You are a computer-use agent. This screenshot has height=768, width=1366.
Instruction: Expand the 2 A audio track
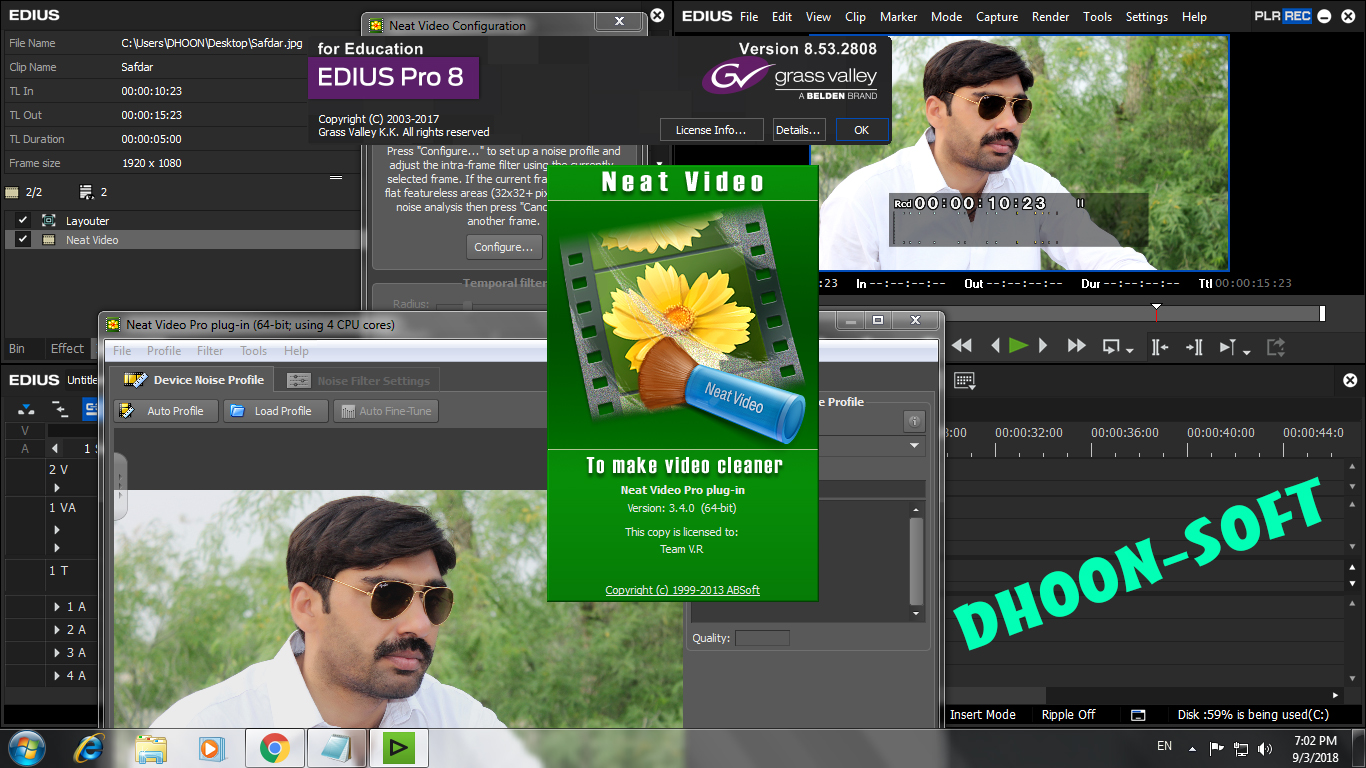(x=57, y=630)
